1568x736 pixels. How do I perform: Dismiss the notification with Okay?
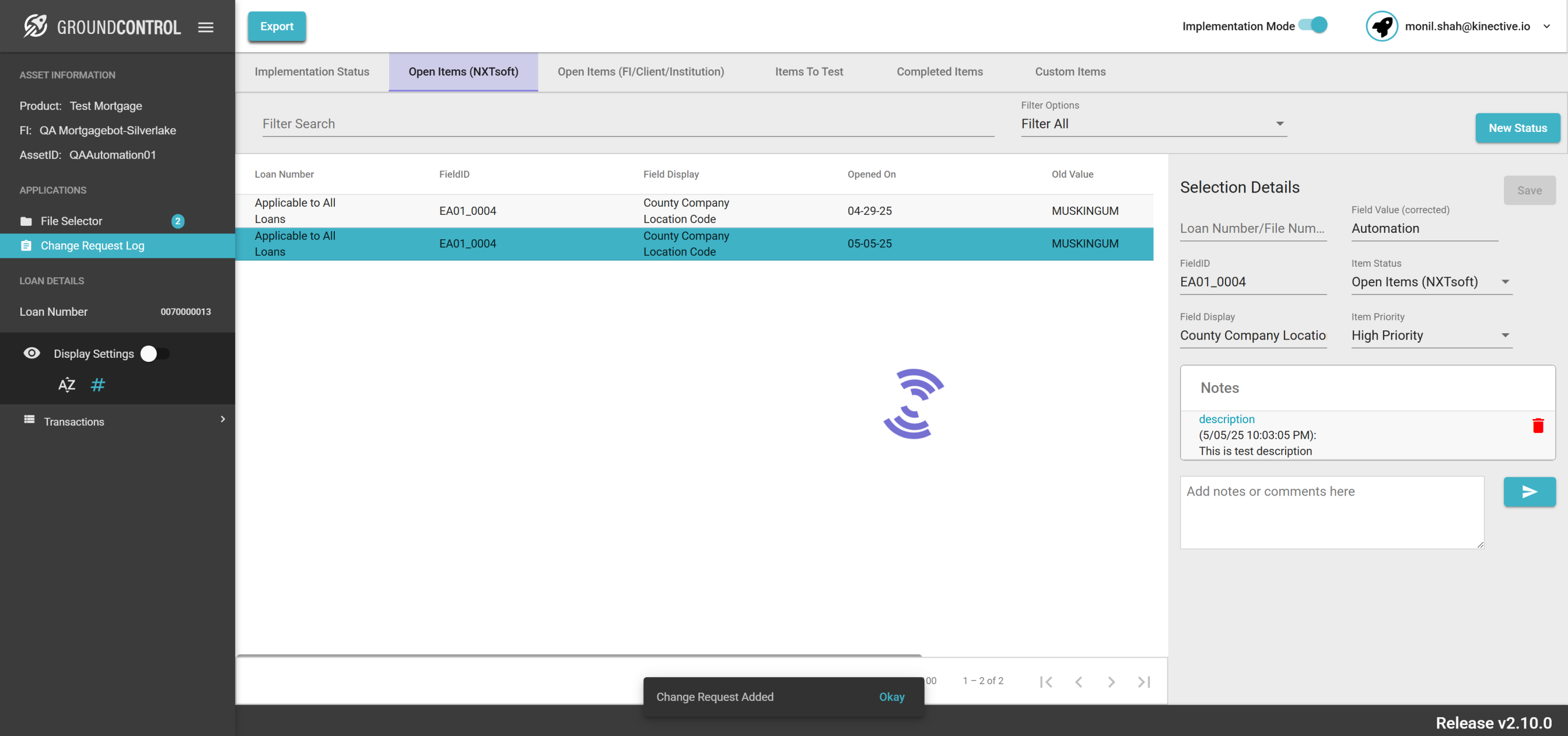pyautogui.click(x=891, y=696)
